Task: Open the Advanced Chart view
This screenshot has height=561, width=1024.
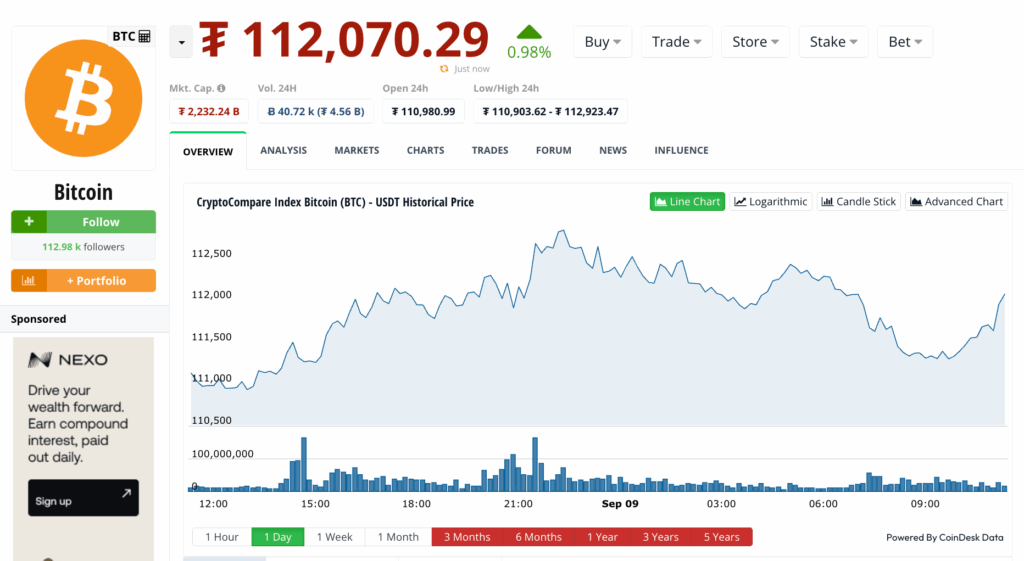Action: [x=956, y=201]
